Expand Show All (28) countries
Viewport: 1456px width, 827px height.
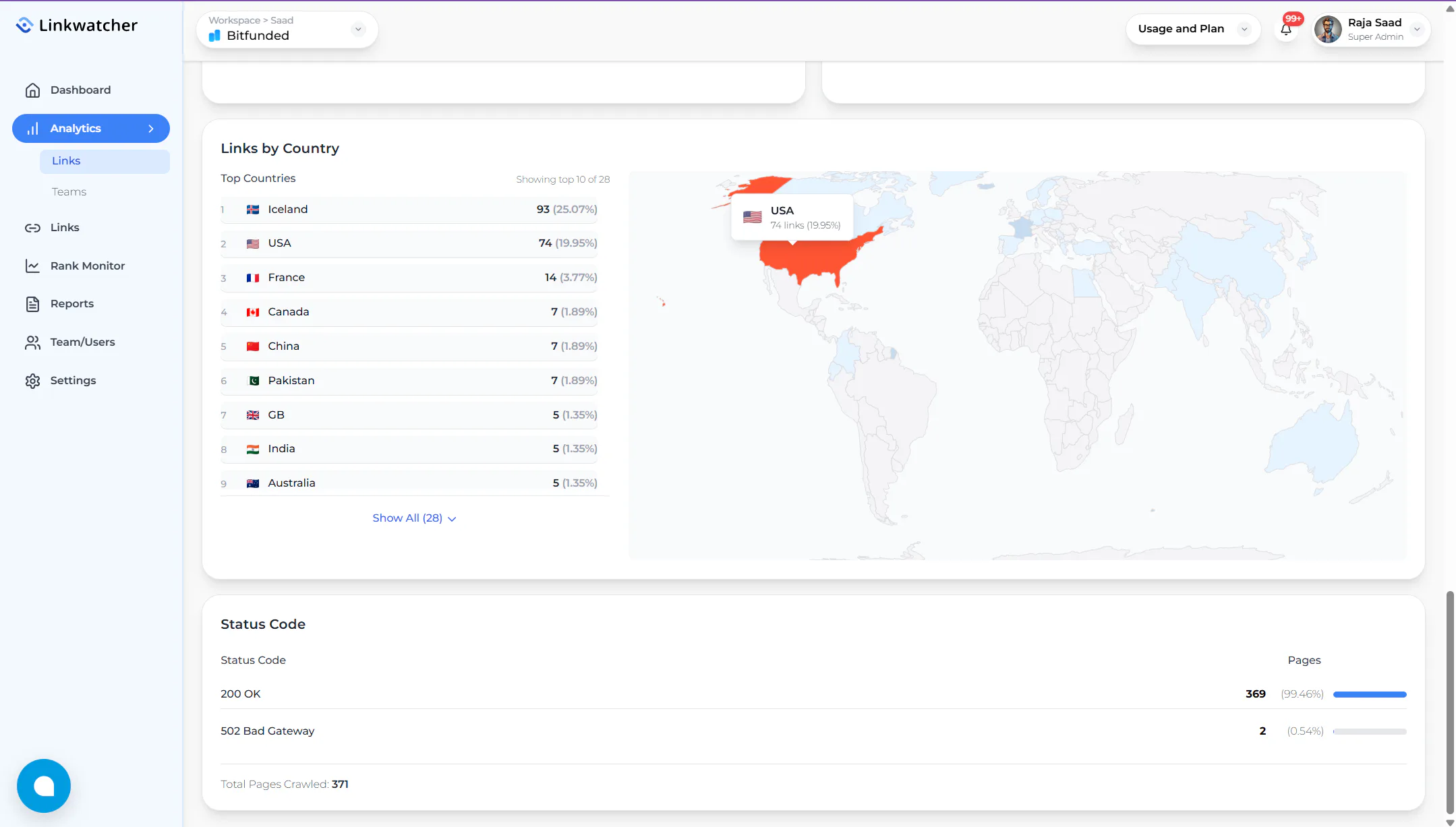[414, 518]
